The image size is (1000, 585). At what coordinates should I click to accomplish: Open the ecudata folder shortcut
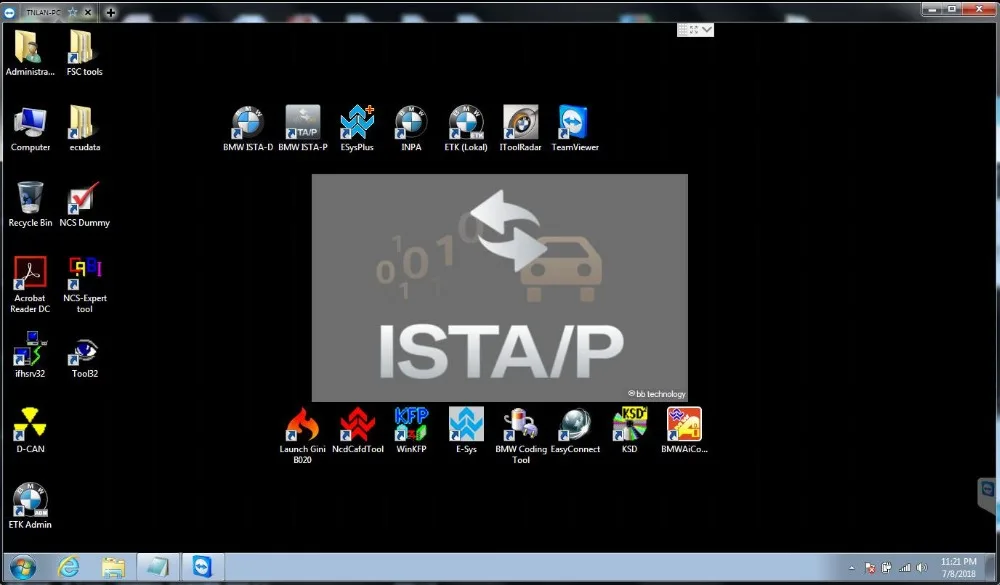tap(84, 129)
